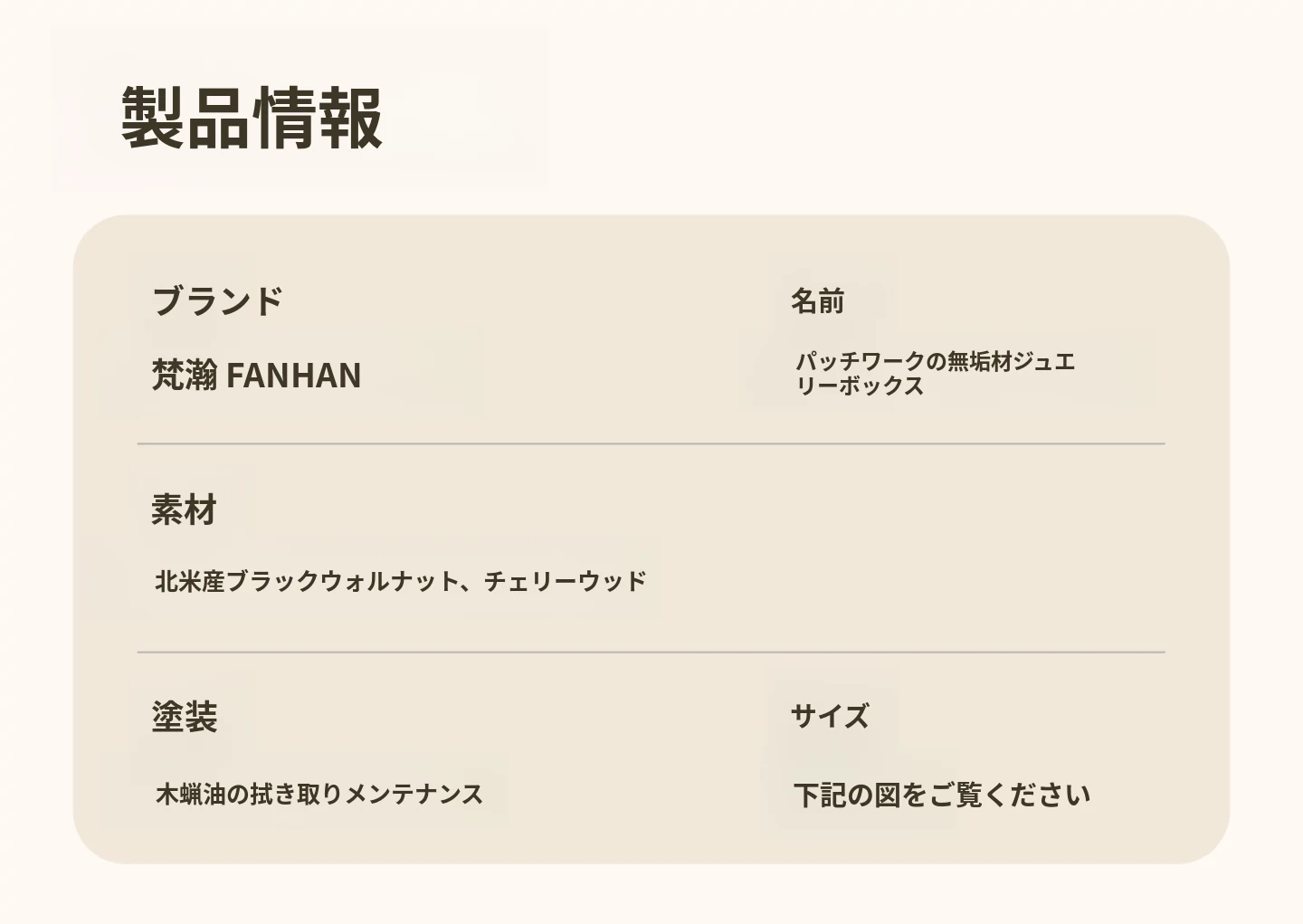1303x924 pixels.
Task: Click the word パッチワーク in product name
Action: click(860, 362)
